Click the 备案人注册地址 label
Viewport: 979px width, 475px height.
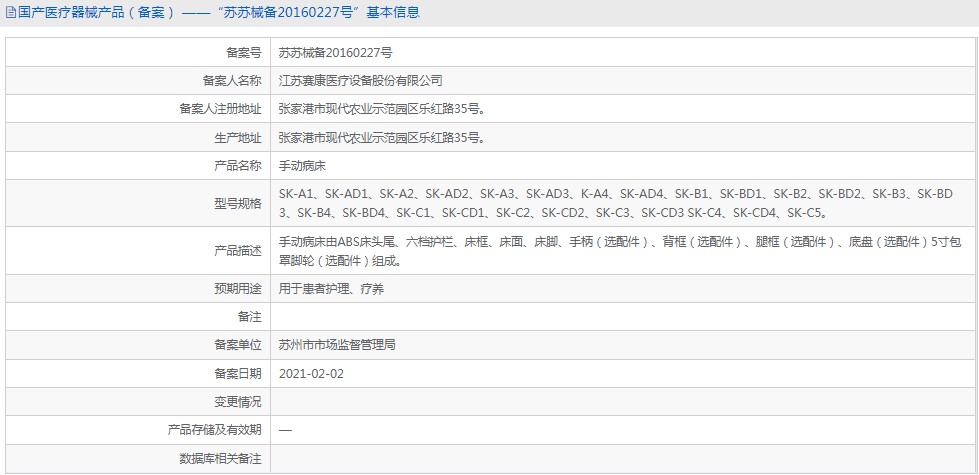pos(220,109)
